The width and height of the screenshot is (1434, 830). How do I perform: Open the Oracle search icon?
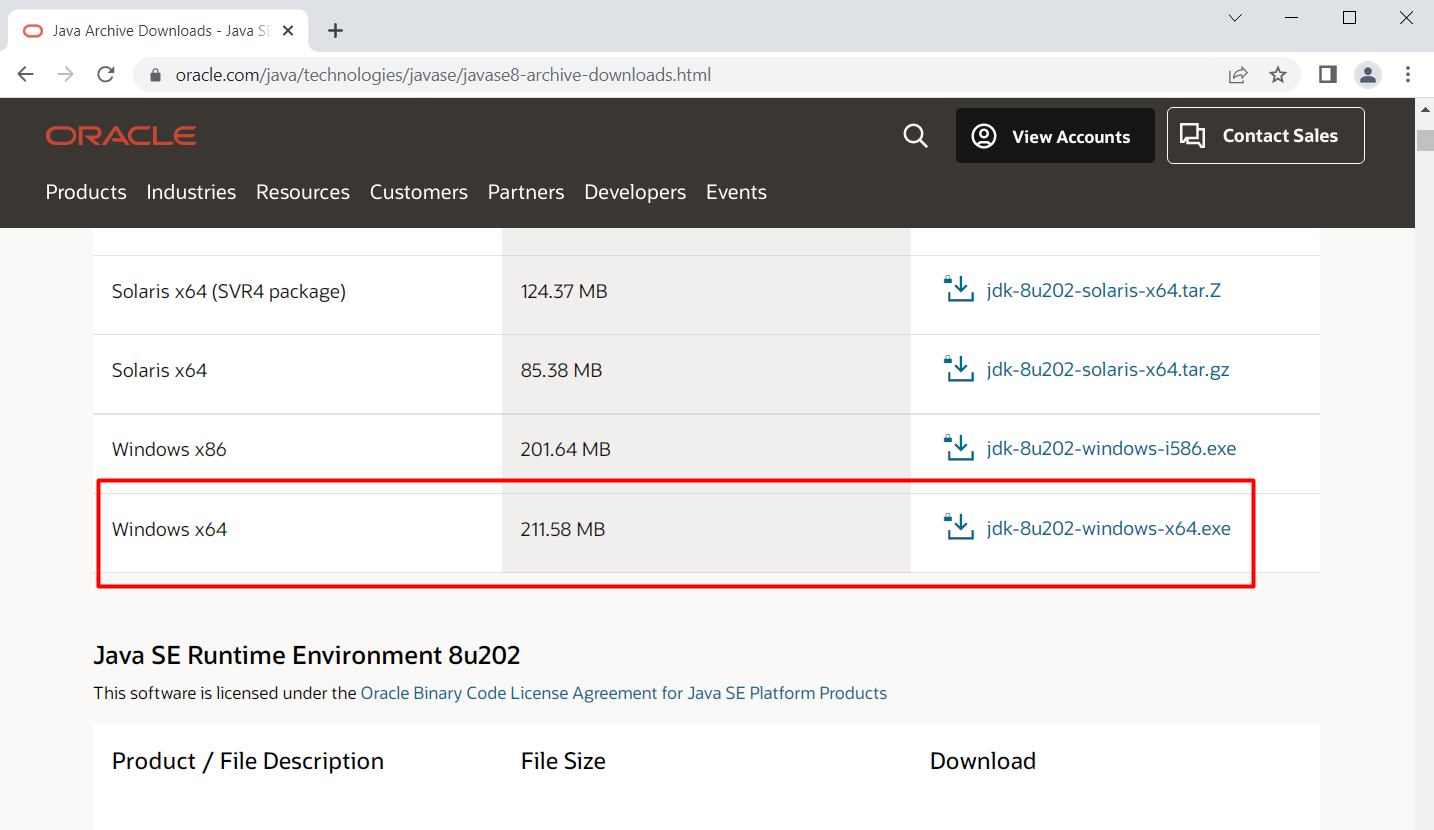click(915, 135)
